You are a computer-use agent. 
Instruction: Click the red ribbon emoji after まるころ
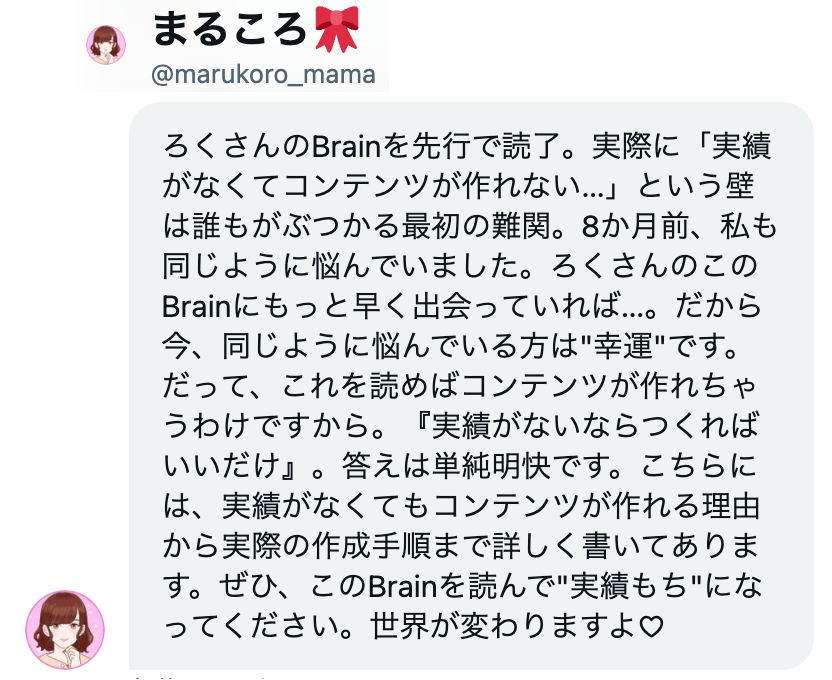click(337, 29)
